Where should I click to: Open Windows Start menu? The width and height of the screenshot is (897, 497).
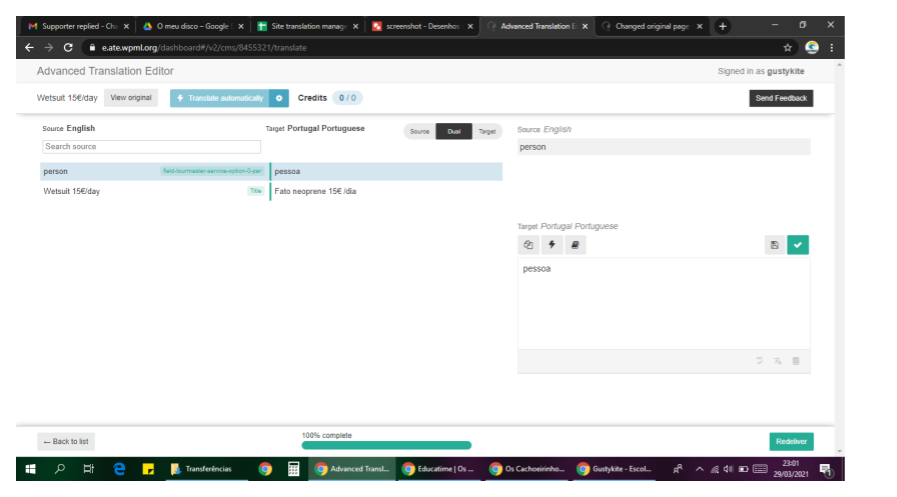(x=30, y=469)
